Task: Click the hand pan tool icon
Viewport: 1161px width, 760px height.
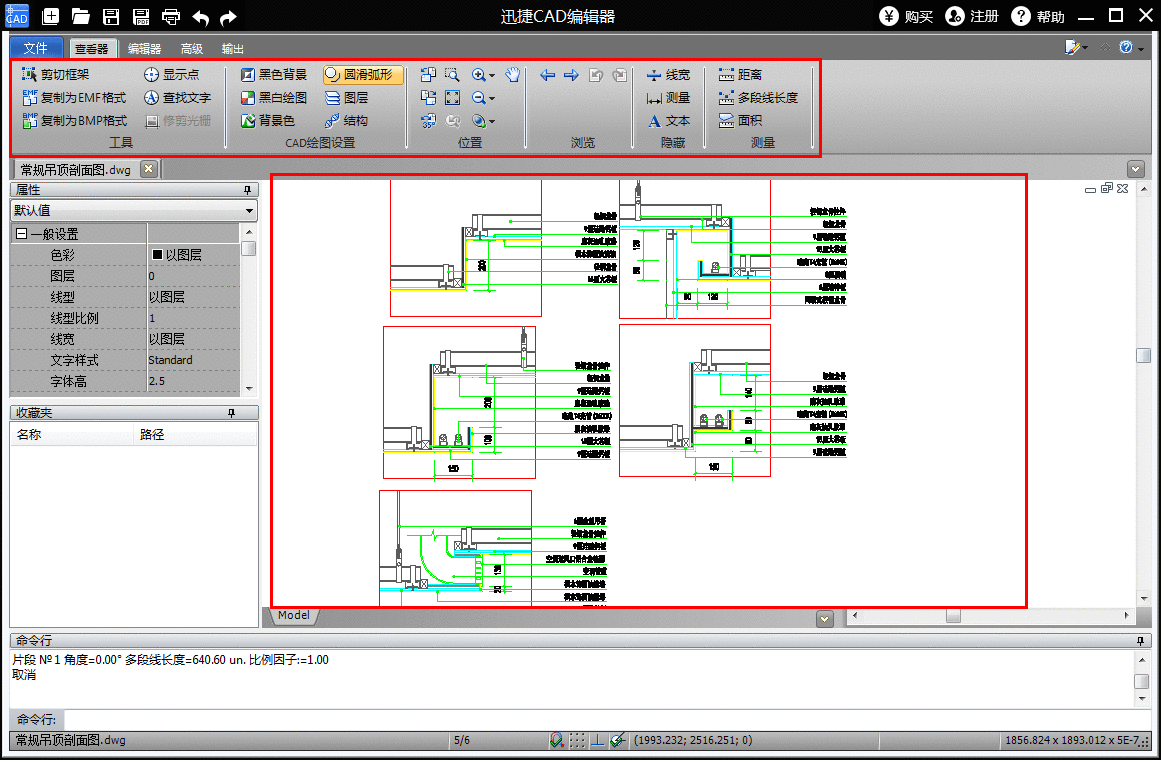Action: point(513,74)
